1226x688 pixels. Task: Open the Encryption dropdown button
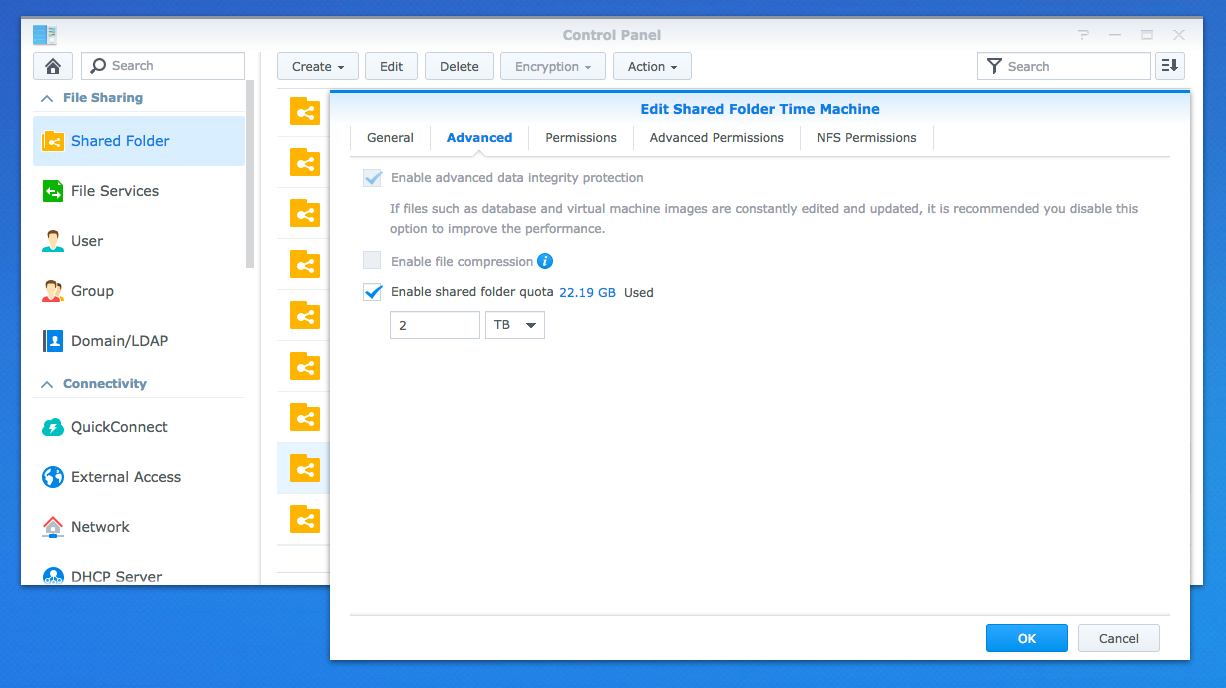(553, 67)
